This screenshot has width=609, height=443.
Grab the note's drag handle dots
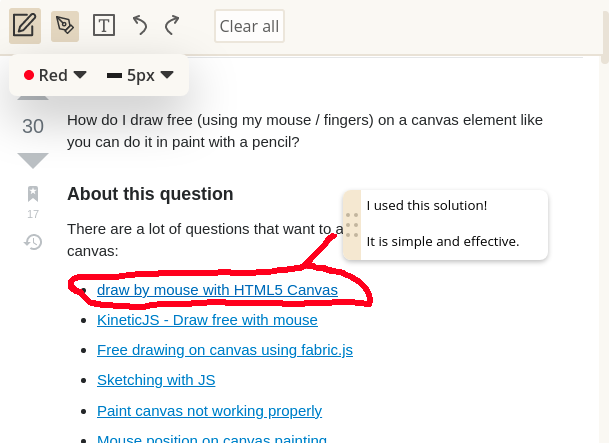[x=352, y=225]
